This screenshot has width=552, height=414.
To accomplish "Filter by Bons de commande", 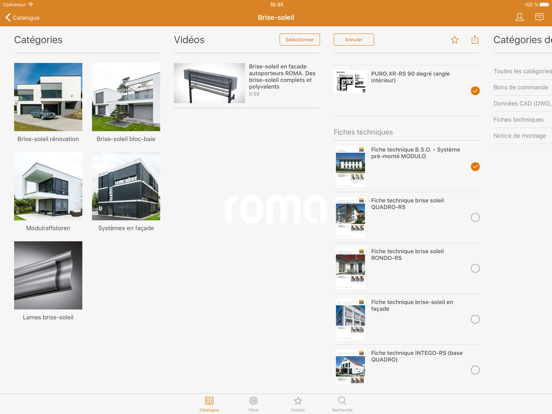I will point(521,87).
